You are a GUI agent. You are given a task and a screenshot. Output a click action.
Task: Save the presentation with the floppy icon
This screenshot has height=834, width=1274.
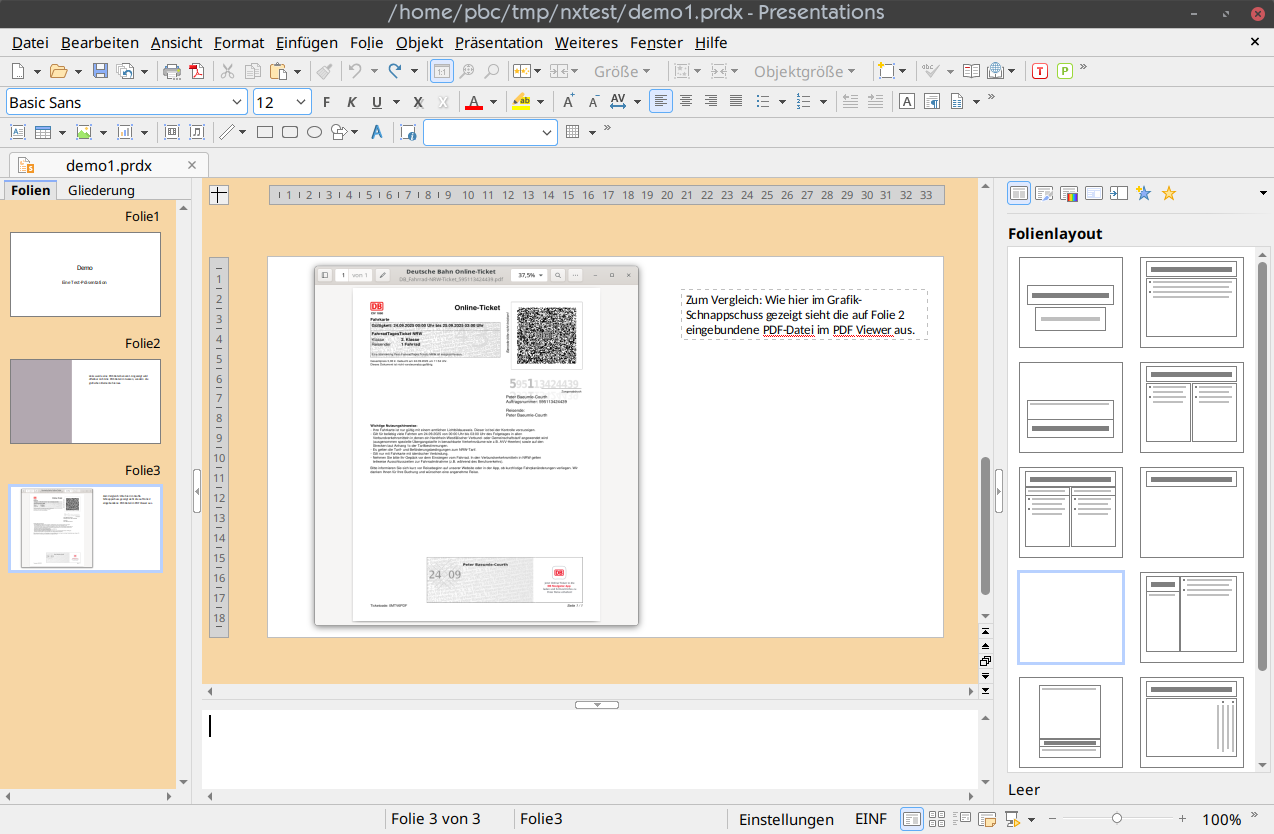(x=100, y=71)
